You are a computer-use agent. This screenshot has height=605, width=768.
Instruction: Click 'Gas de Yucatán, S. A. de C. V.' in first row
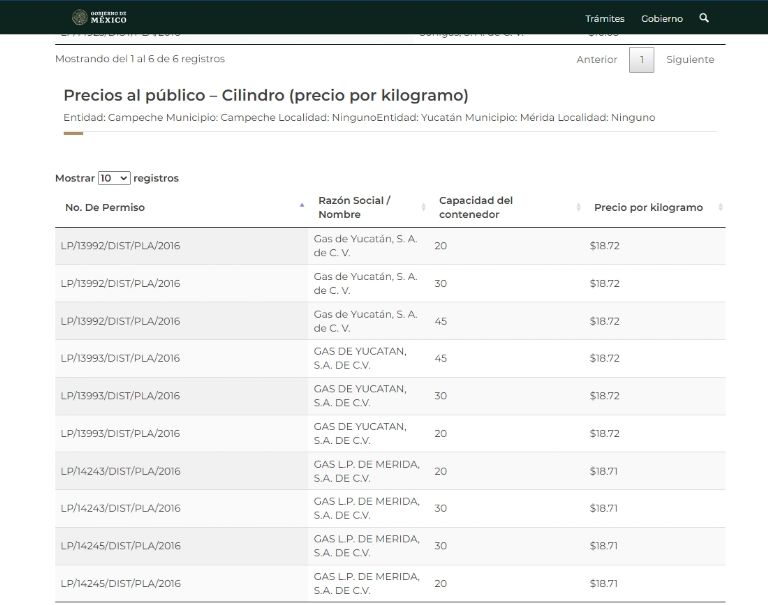[x=365, y=245]
